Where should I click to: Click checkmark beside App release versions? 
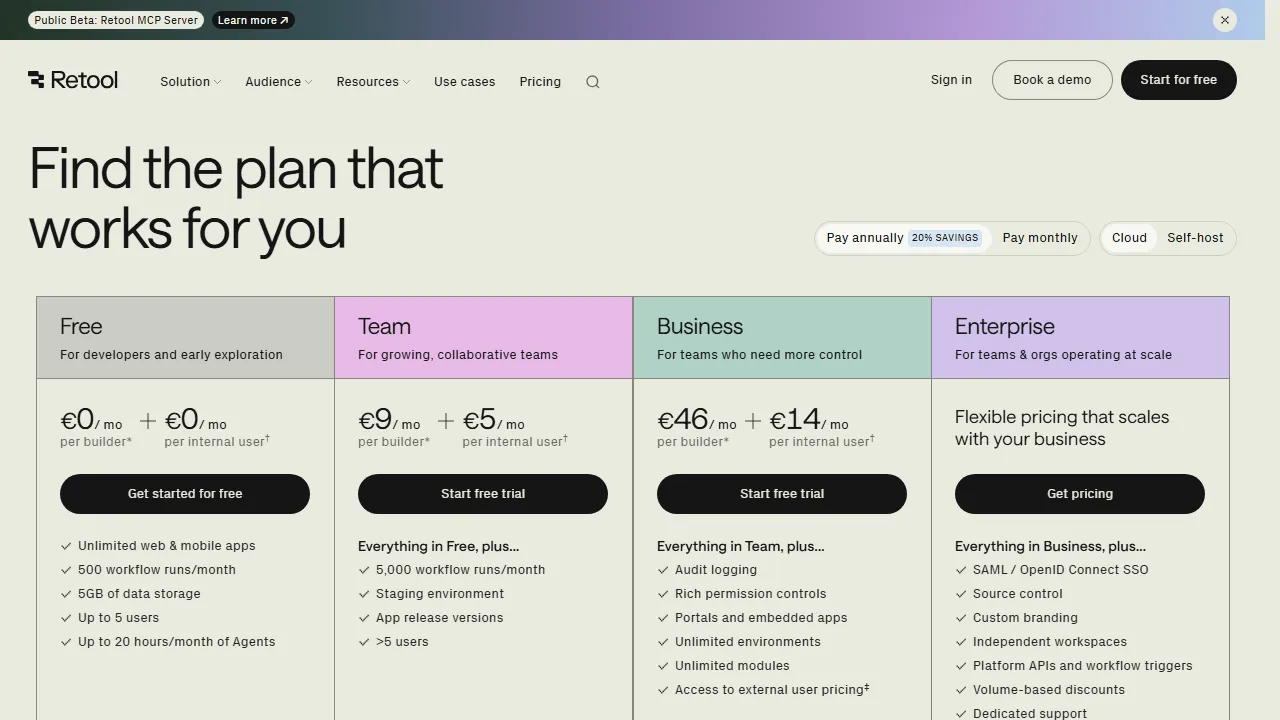tap(364, 618)
